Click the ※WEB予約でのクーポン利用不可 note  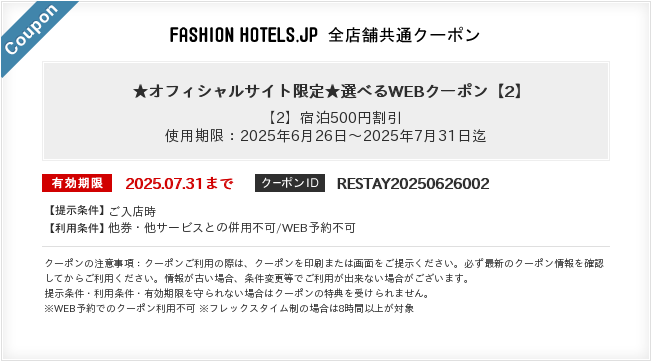[x=120, y=309]
